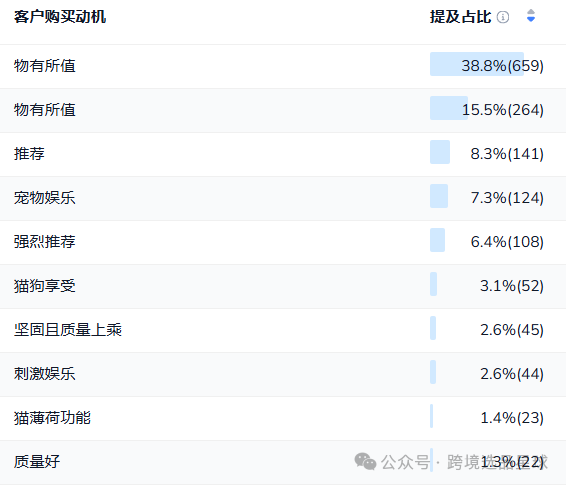Viewport: 566px width, 485px height.
Task: Click the percentage bar in the 强烈推荐 row
Action: [437, 240]
